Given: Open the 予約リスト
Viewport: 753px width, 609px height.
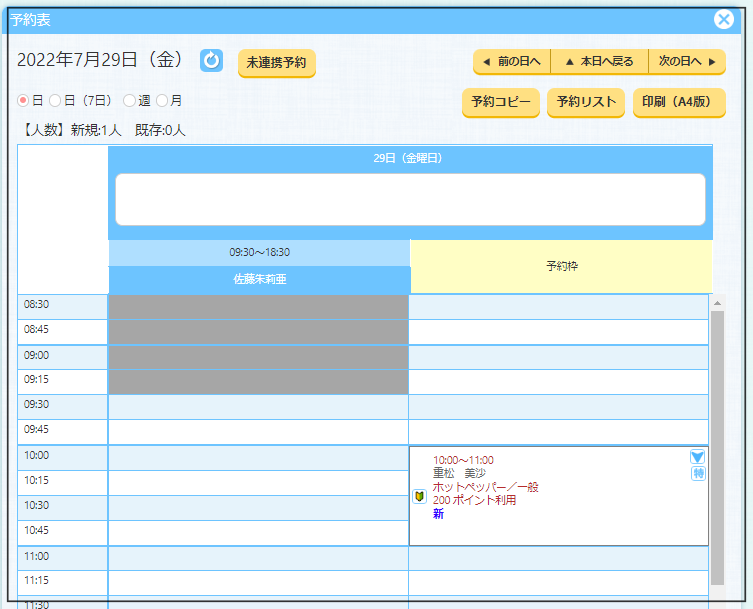Looking at the screenshot, I should pos(586,102).
